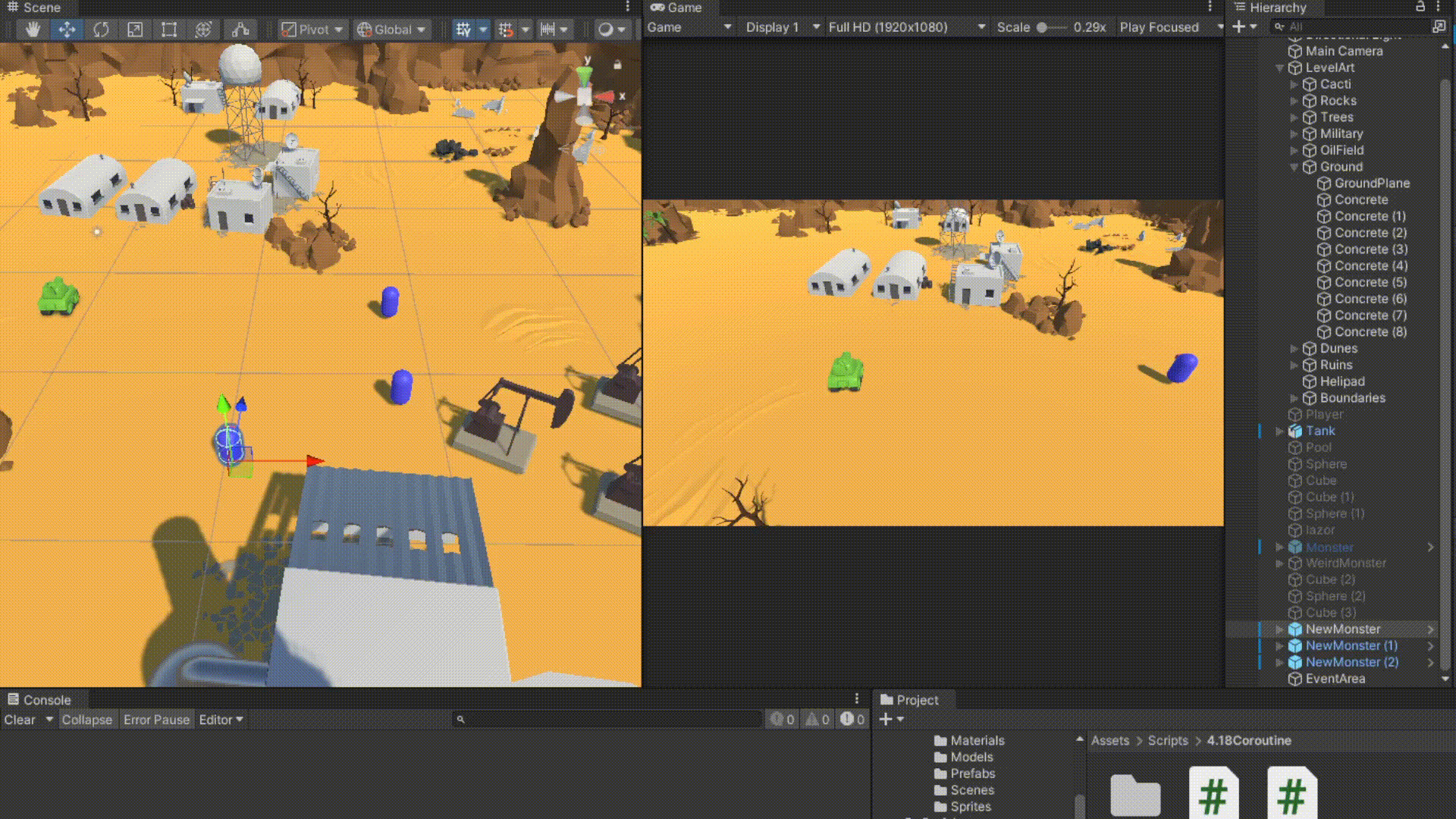Screen dimensions: 1456x819
Task: Expand the Tank object in Hierarchy
Action: [1280, 431]
